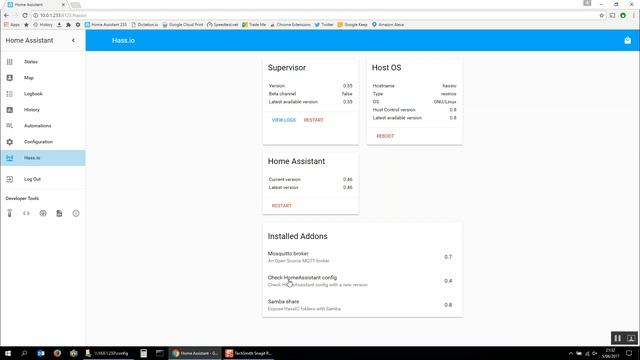Image resolution: width=640 pixels, height=360 pixels.
Task: Open the Mosquitto broker addon
Action: [362, 257]
